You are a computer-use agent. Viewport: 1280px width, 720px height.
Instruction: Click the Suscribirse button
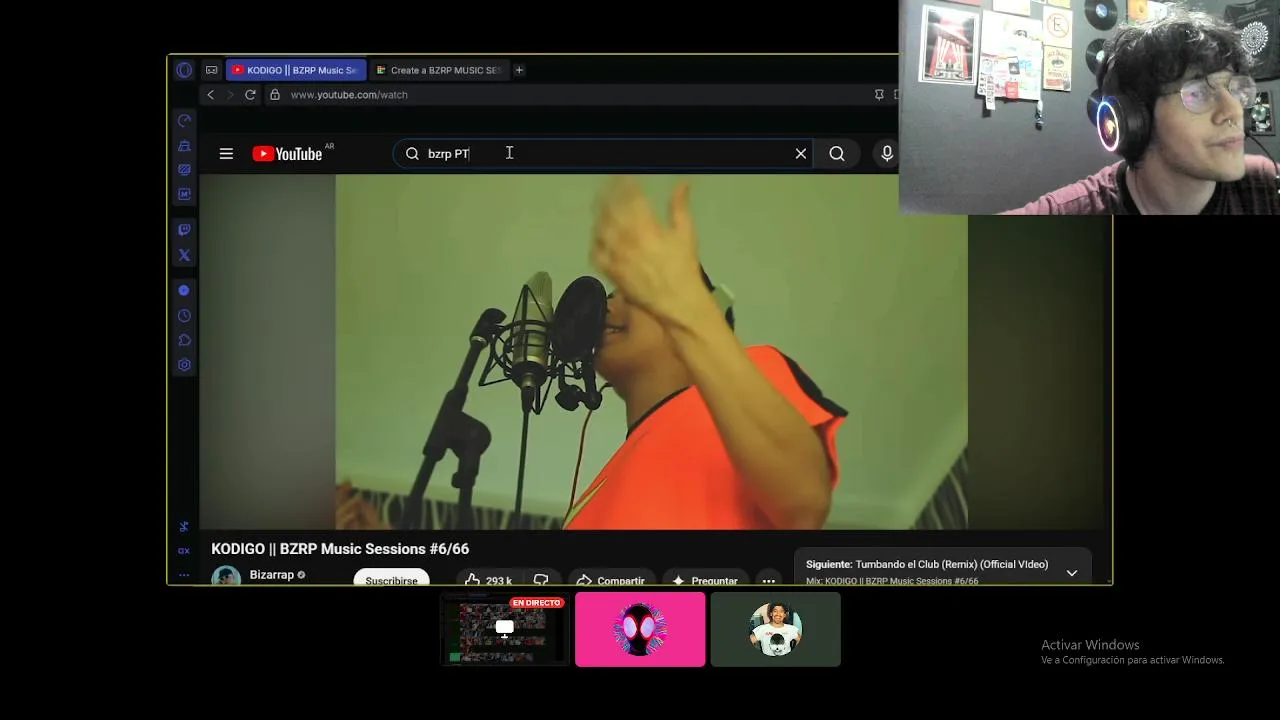point(391,578)
